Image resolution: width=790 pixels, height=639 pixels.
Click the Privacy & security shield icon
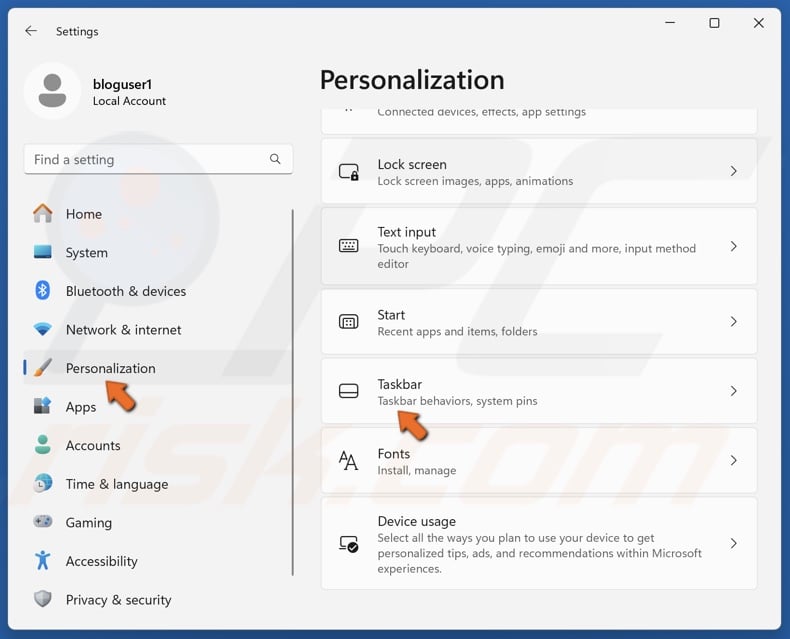tap(43, 599)
